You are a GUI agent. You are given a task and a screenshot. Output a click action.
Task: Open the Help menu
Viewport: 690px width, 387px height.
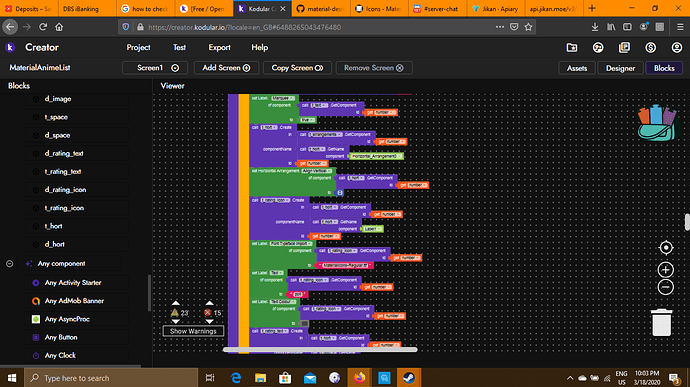tap(260, 48)
